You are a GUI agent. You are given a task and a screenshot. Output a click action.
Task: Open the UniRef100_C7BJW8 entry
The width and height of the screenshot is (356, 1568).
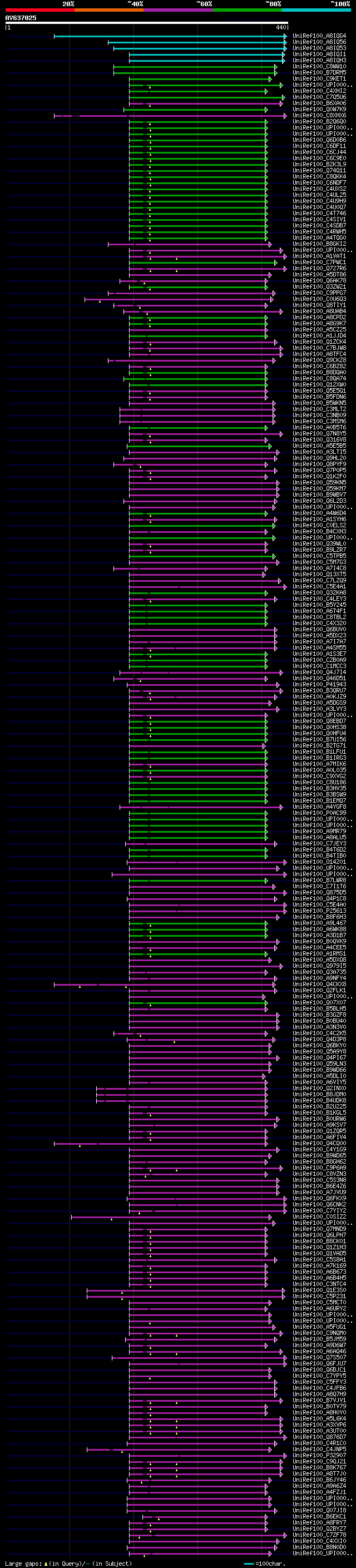point(319,348)
